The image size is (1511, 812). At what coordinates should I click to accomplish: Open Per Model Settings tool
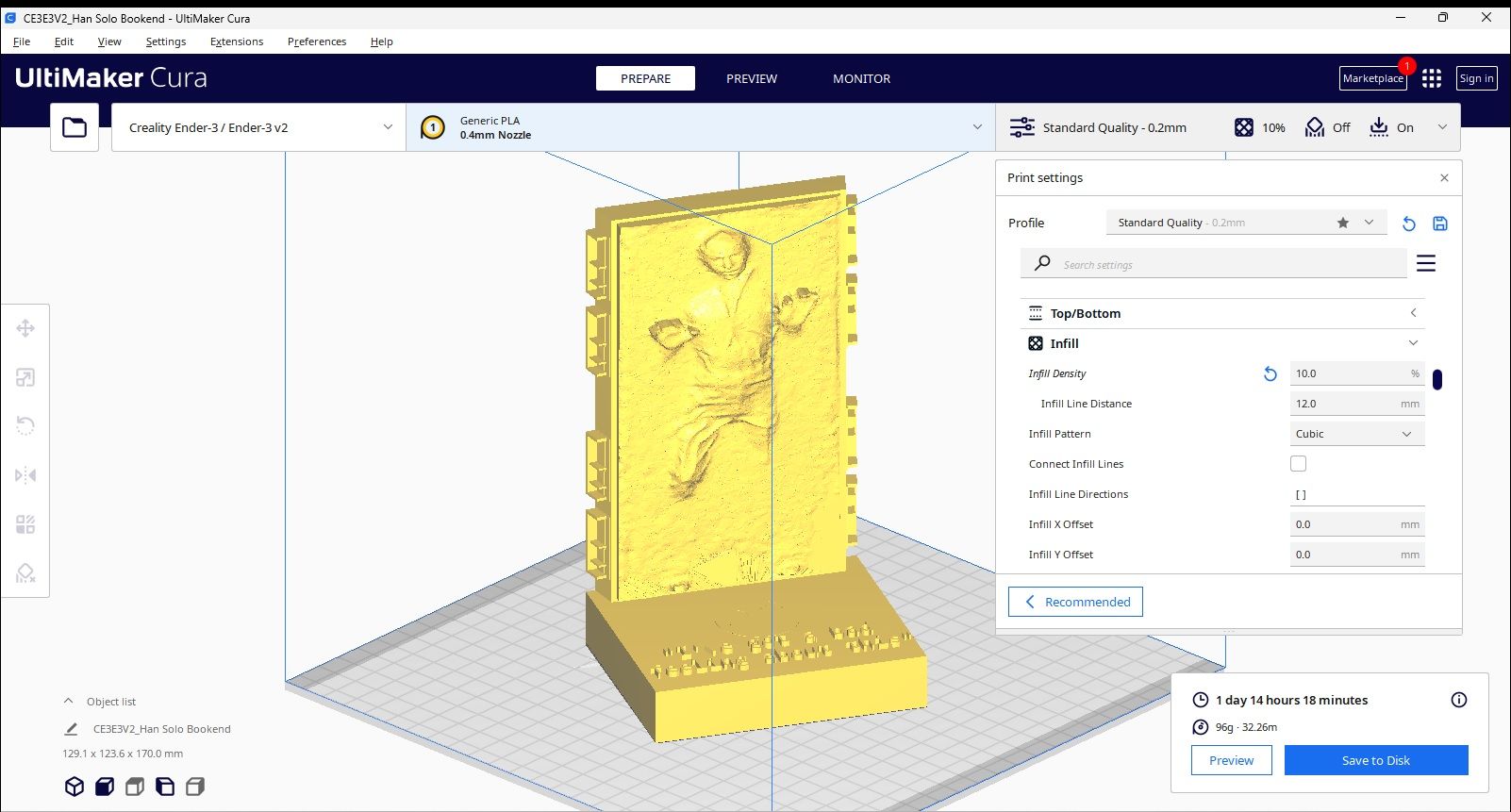click(25, 524)
